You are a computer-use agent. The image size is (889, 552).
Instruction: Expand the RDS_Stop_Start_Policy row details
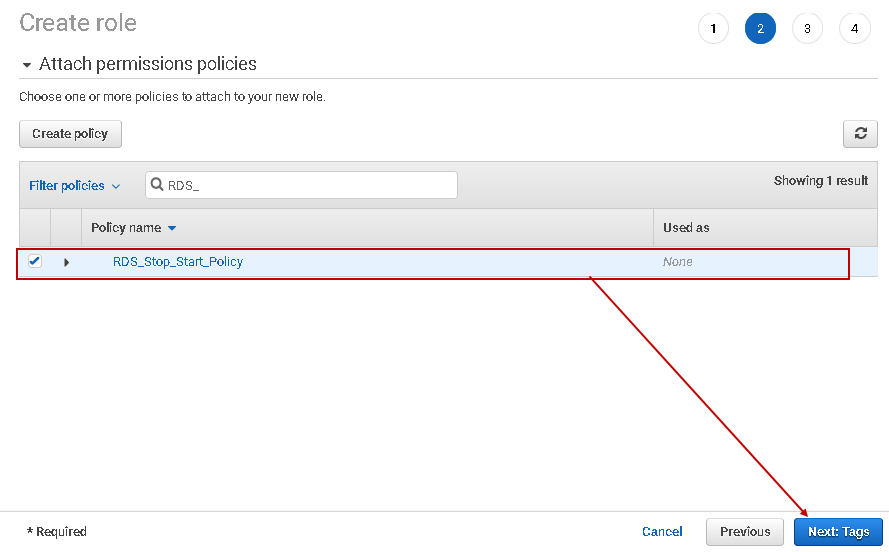(x=66, y=262)
